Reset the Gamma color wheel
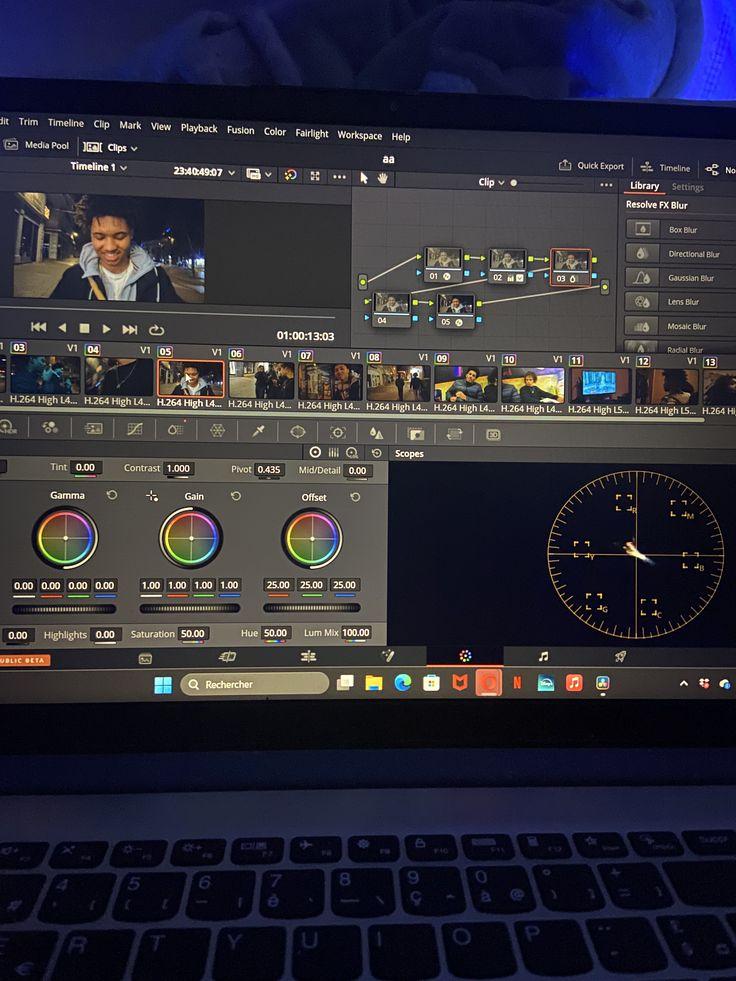Image resolution: width=736 pixels, height=981 pixels. [112, 495]
